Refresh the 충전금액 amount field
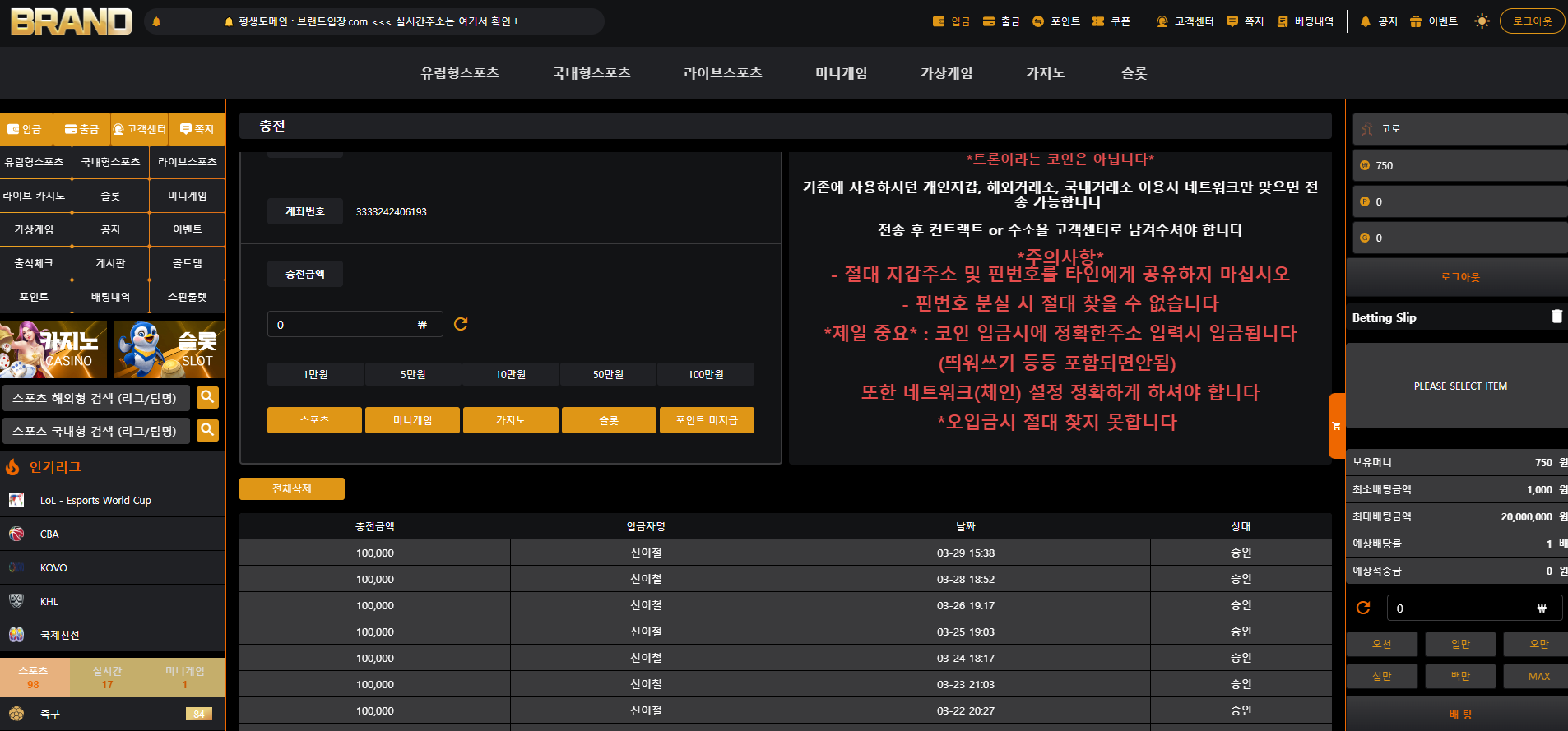The height and width of the screenshot is (731, 1568). coord(461,324)
